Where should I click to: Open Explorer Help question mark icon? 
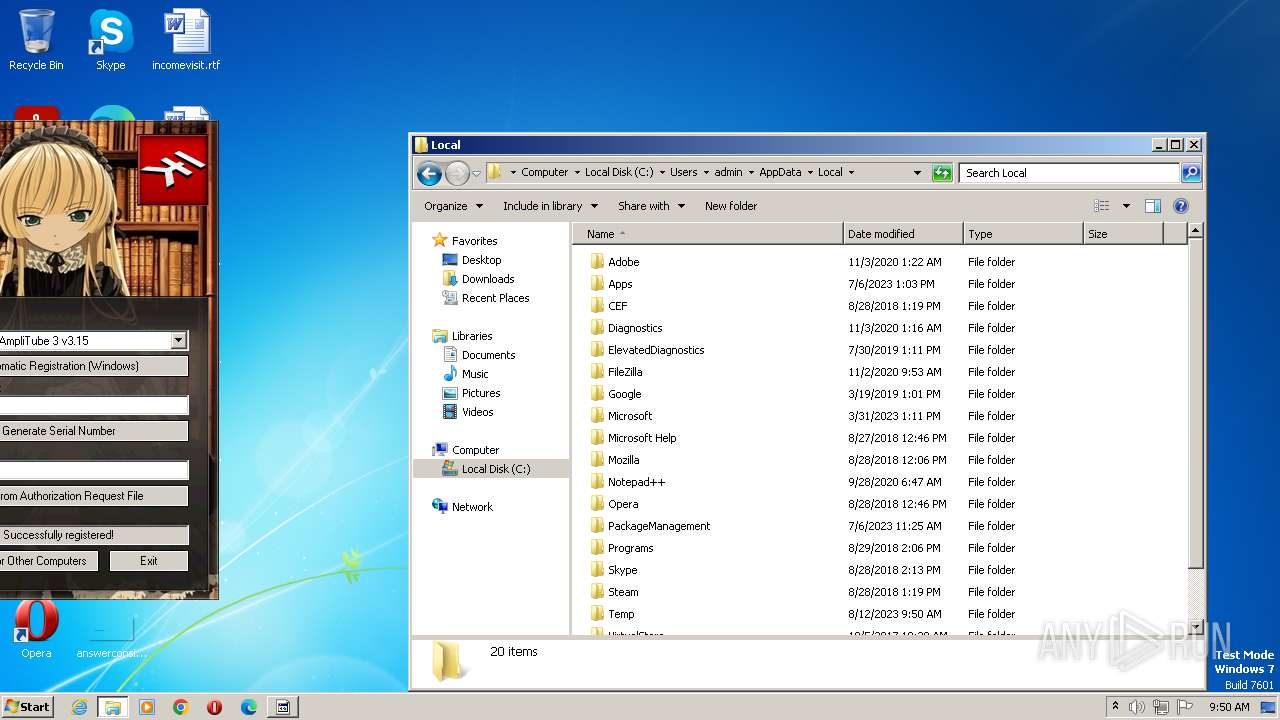(1180, 206)
